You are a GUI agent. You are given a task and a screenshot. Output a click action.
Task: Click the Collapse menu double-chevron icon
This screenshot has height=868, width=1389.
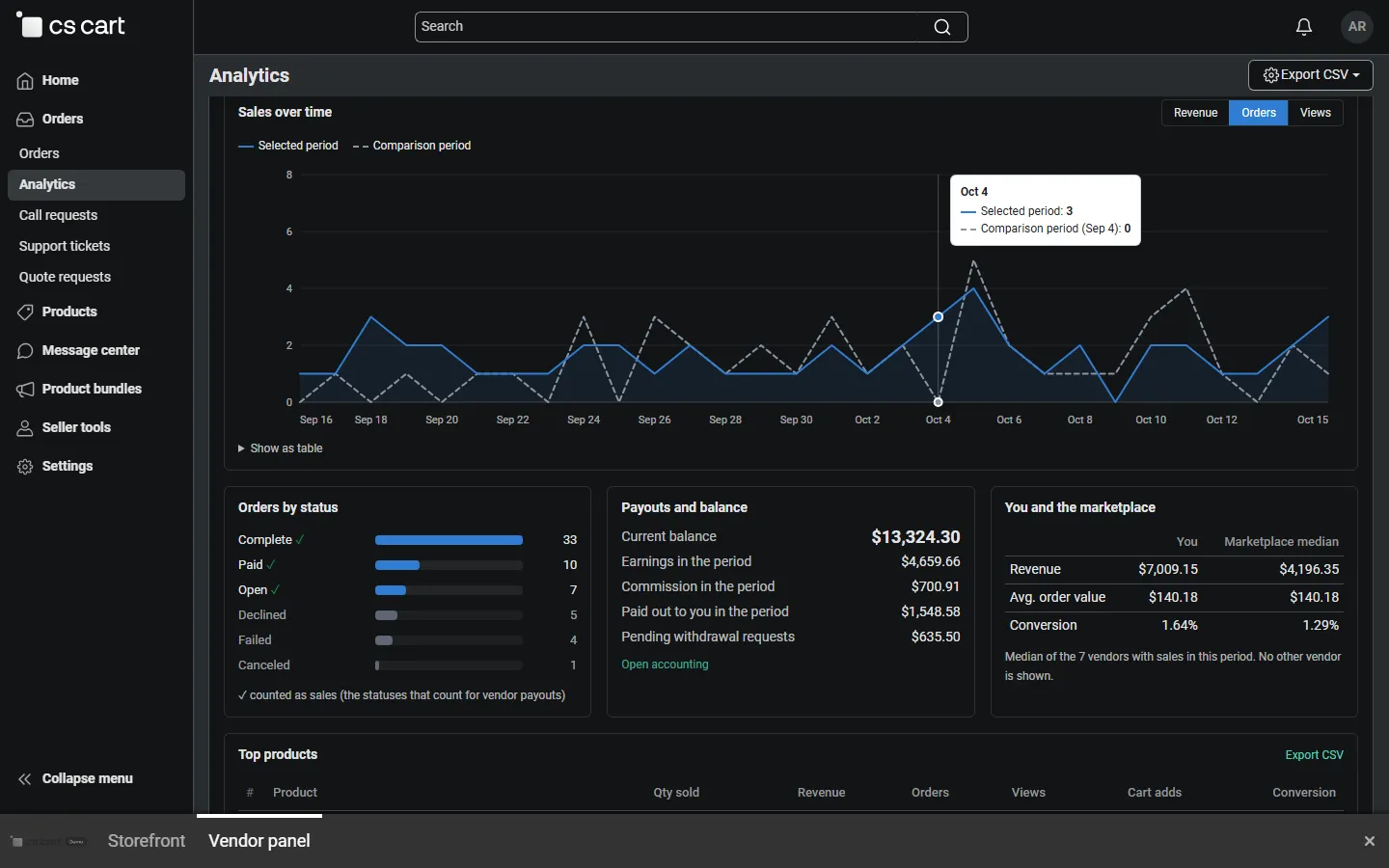point(25,779)
